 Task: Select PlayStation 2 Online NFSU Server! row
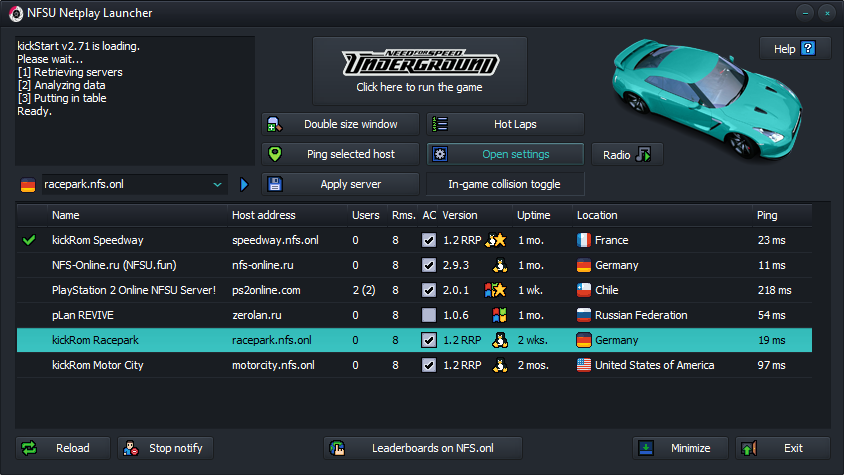[x=414, y=290]
